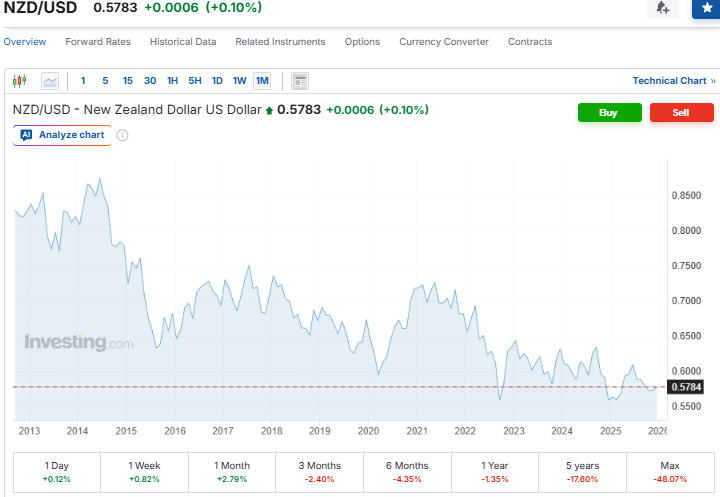Image resolution: width=720 pixels, height=497 pixels.
Task: Click the green Buy button
Action: pyautogui.click(x=609, y=113)
